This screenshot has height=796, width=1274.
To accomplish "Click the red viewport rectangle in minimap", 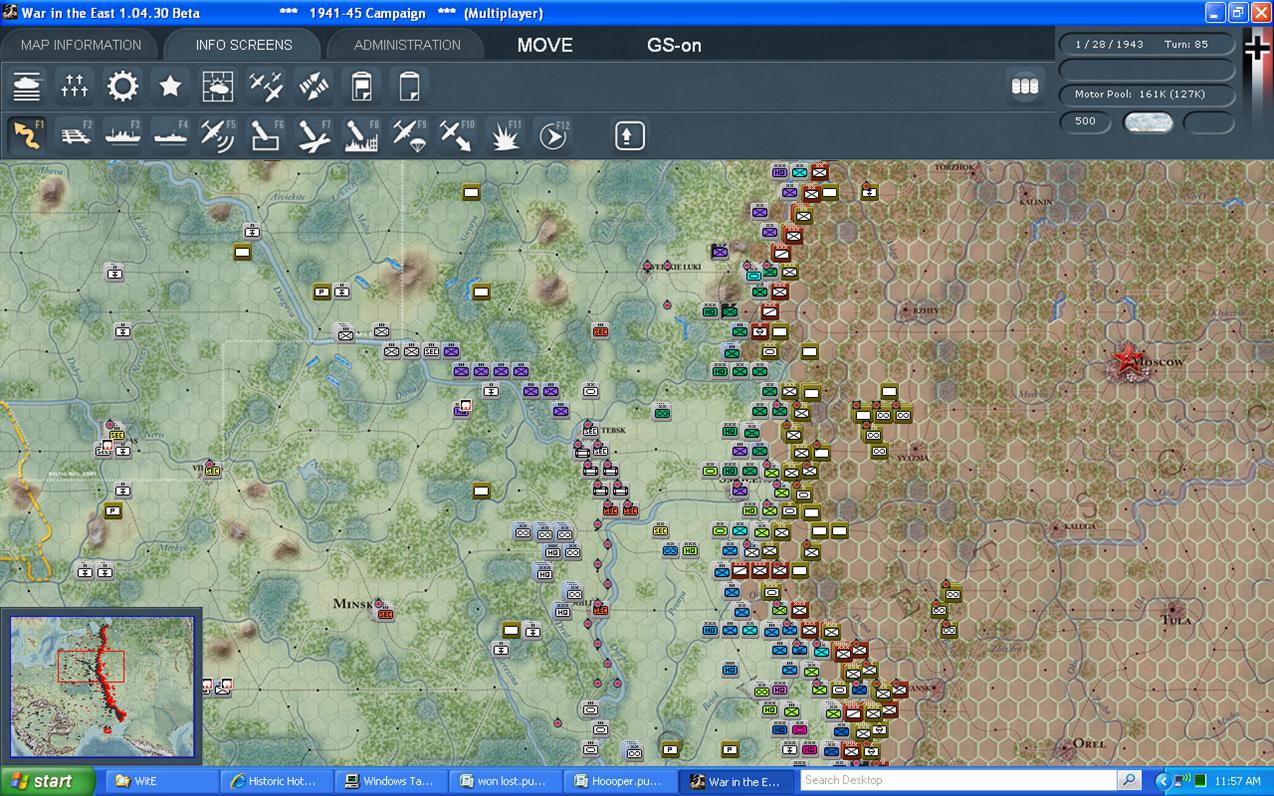I will (x=90, y=666).
